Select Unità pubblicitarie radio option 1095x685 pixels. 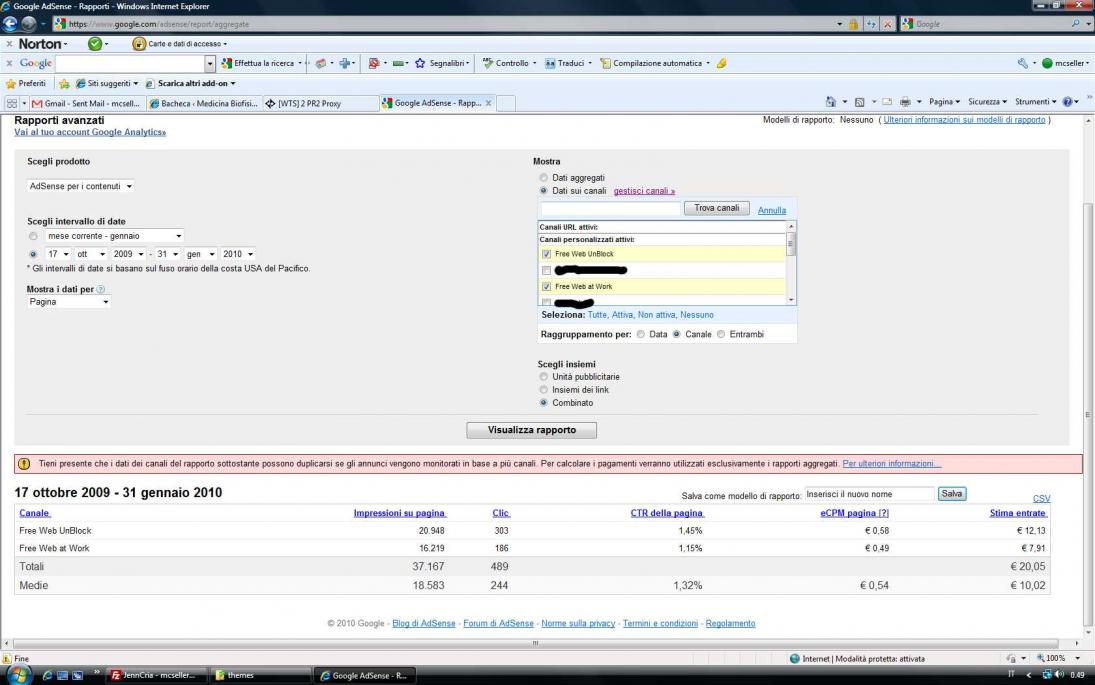tap(544, 377)
